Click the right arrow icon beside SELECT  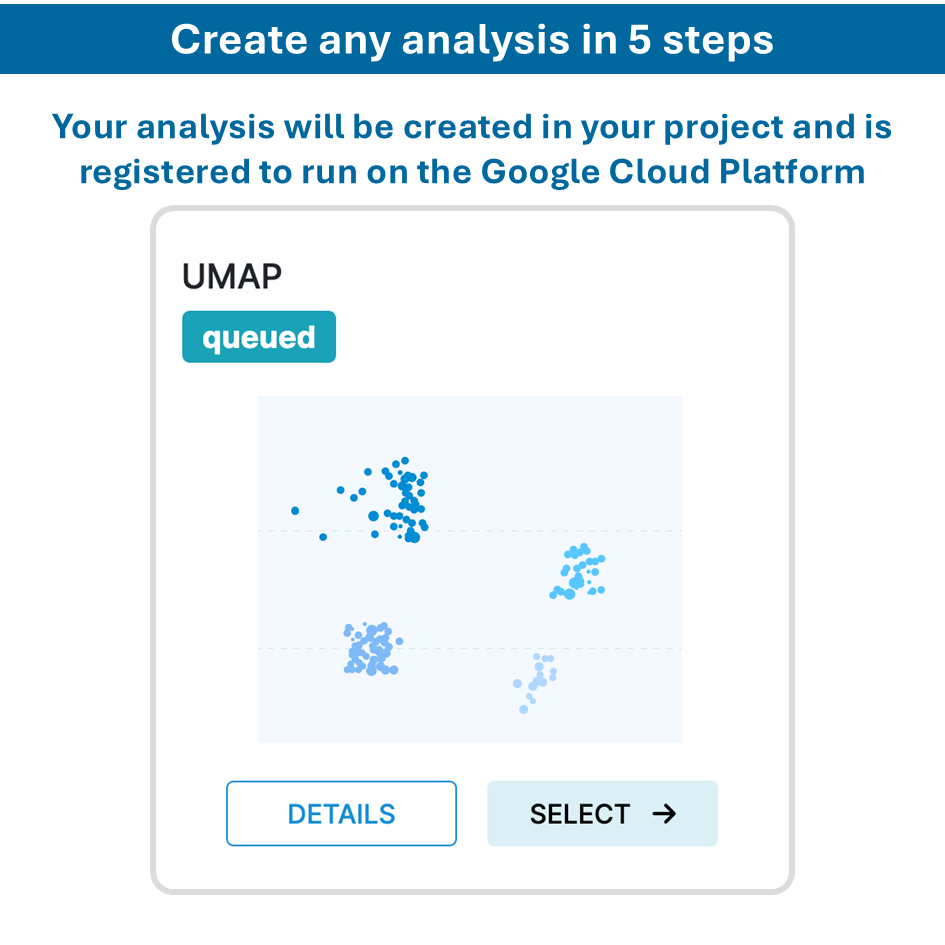tap(664, 814)
